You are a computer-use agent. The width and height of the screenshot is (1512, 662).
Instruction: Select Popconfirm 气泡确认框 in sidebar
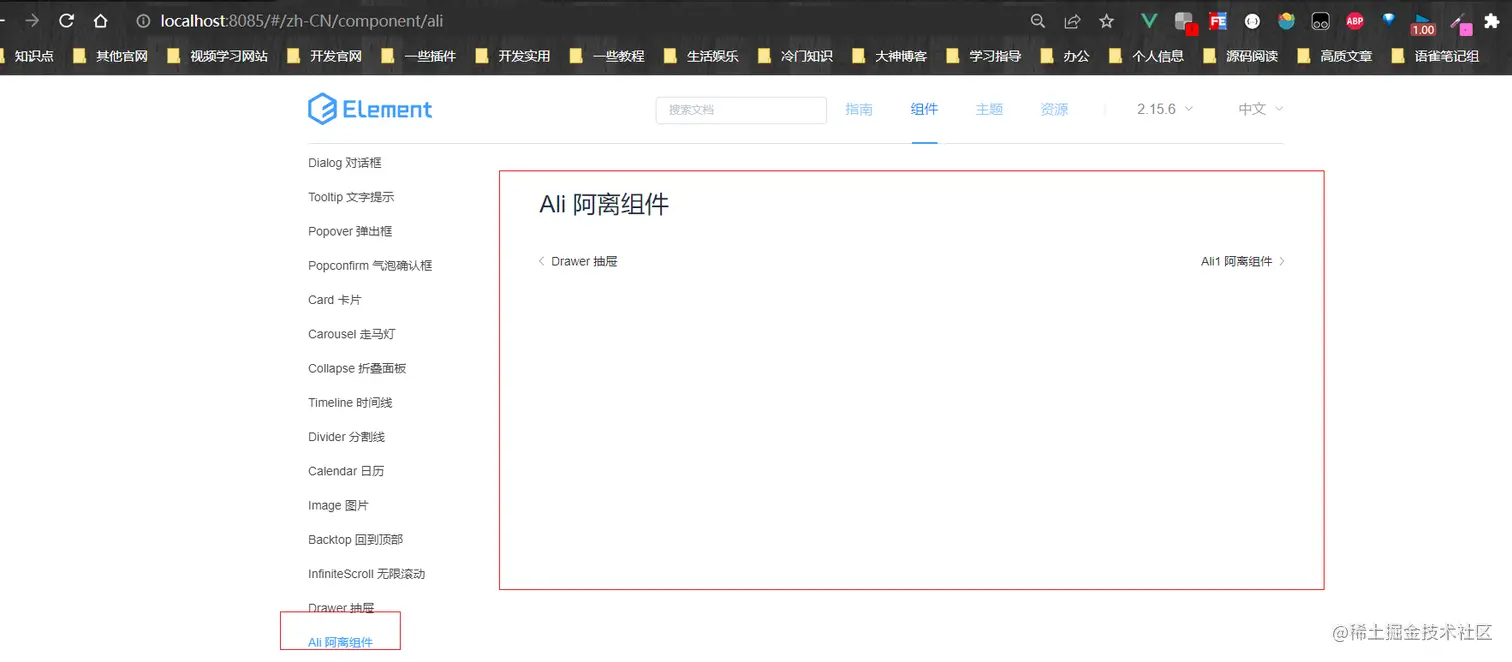click(370, 266)
